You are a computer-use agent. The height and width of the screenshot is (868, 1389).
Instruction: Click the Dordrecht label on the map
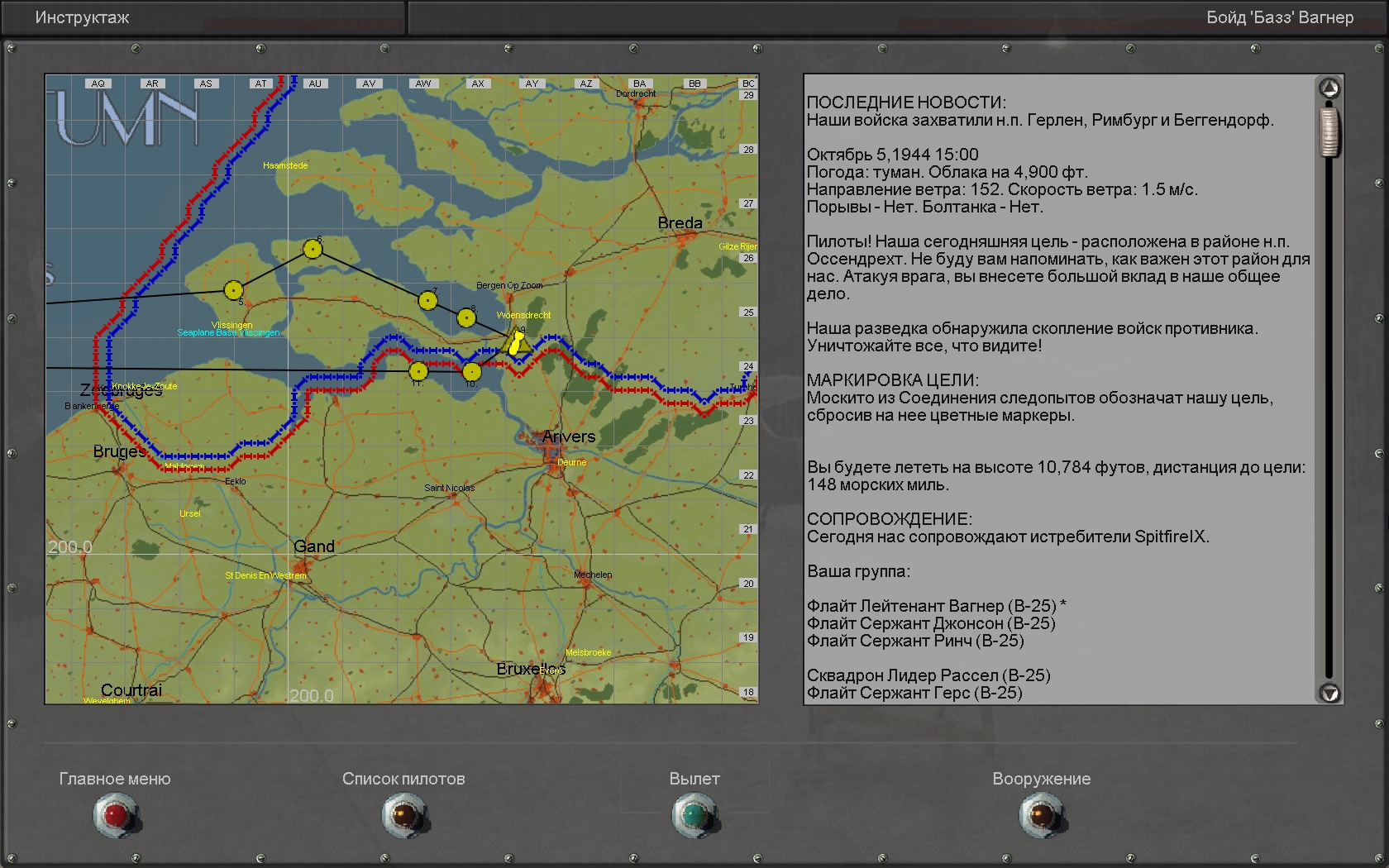tap(636, 93)
